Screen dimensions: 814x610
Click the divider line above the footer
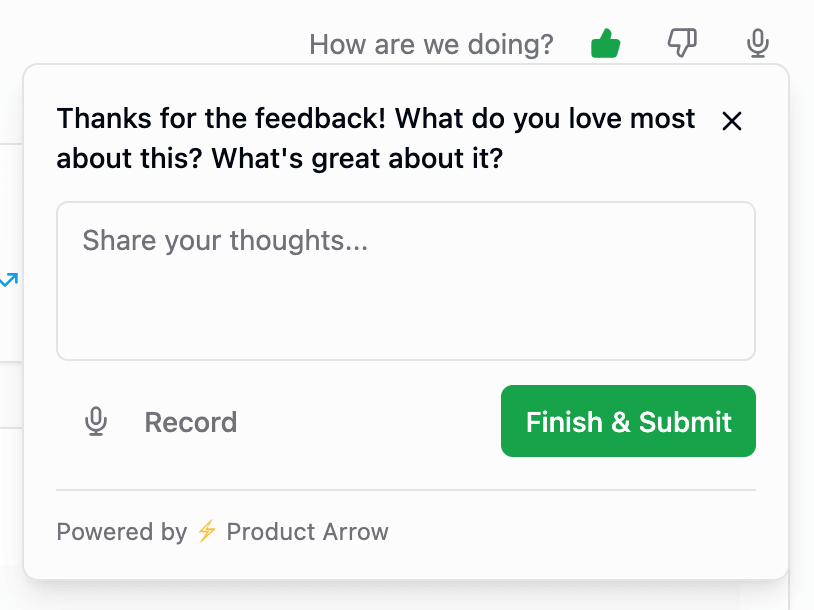coord(405,490)
